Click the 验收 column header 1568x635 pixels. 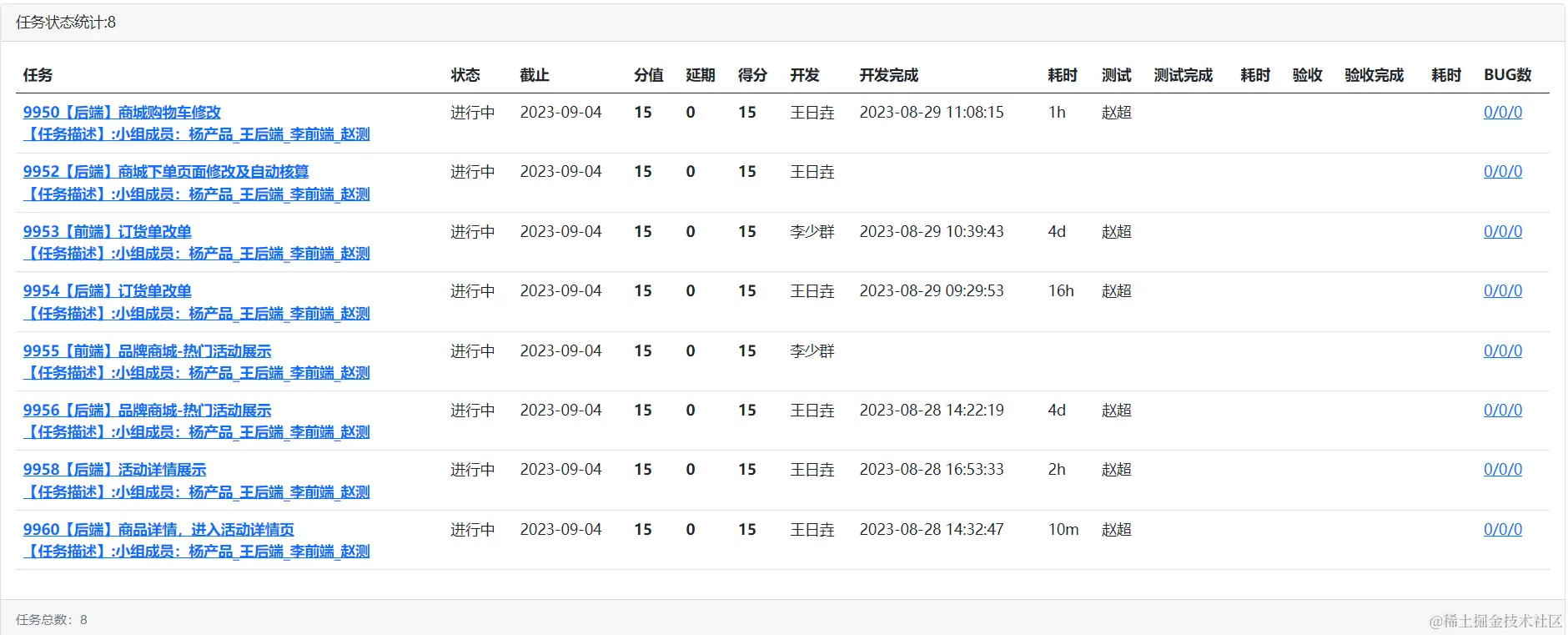pyautogui.click(x=1308, y=75)
